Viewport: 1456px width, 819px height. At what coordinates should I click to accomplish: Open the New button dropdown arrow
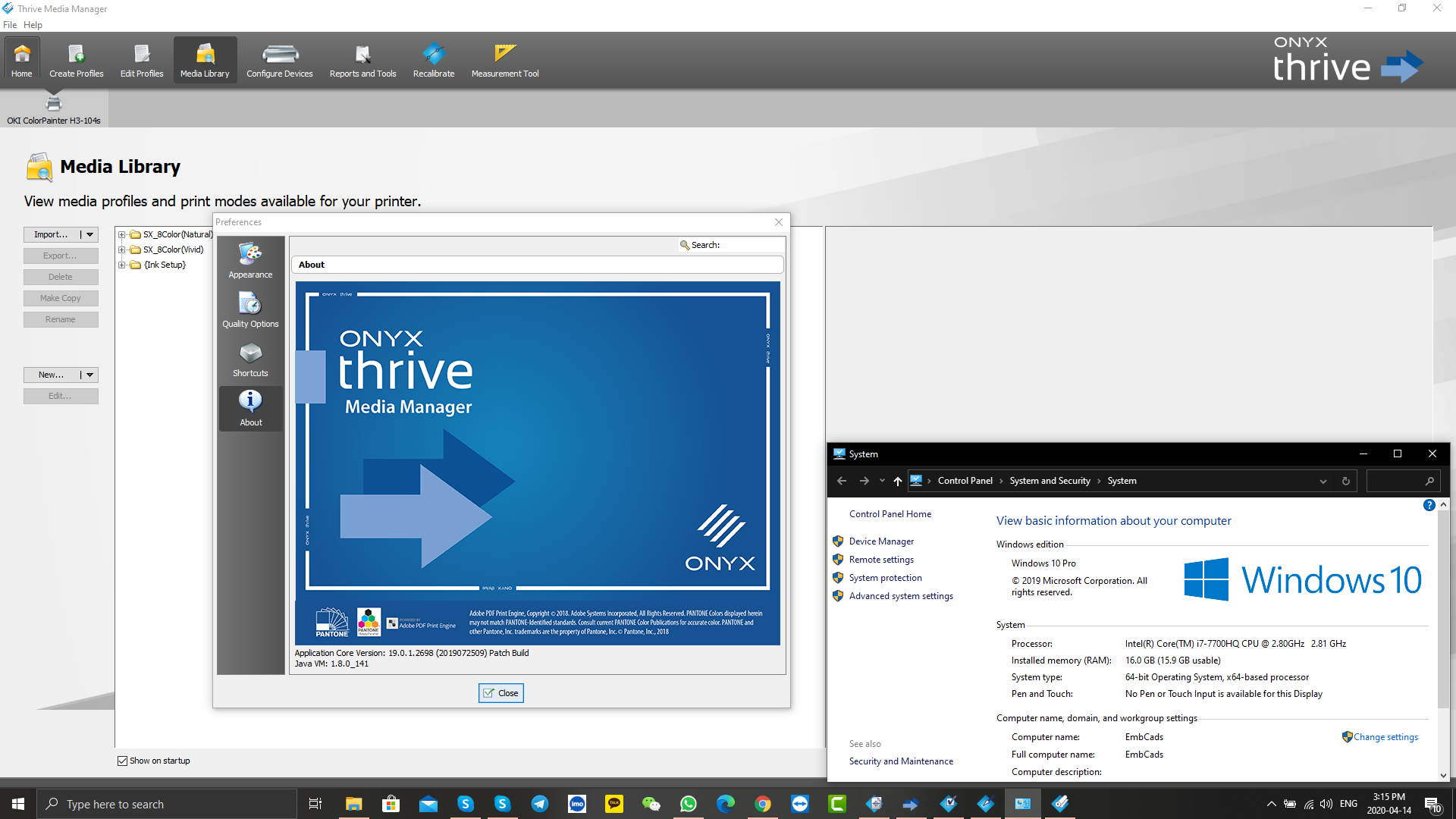90,375
